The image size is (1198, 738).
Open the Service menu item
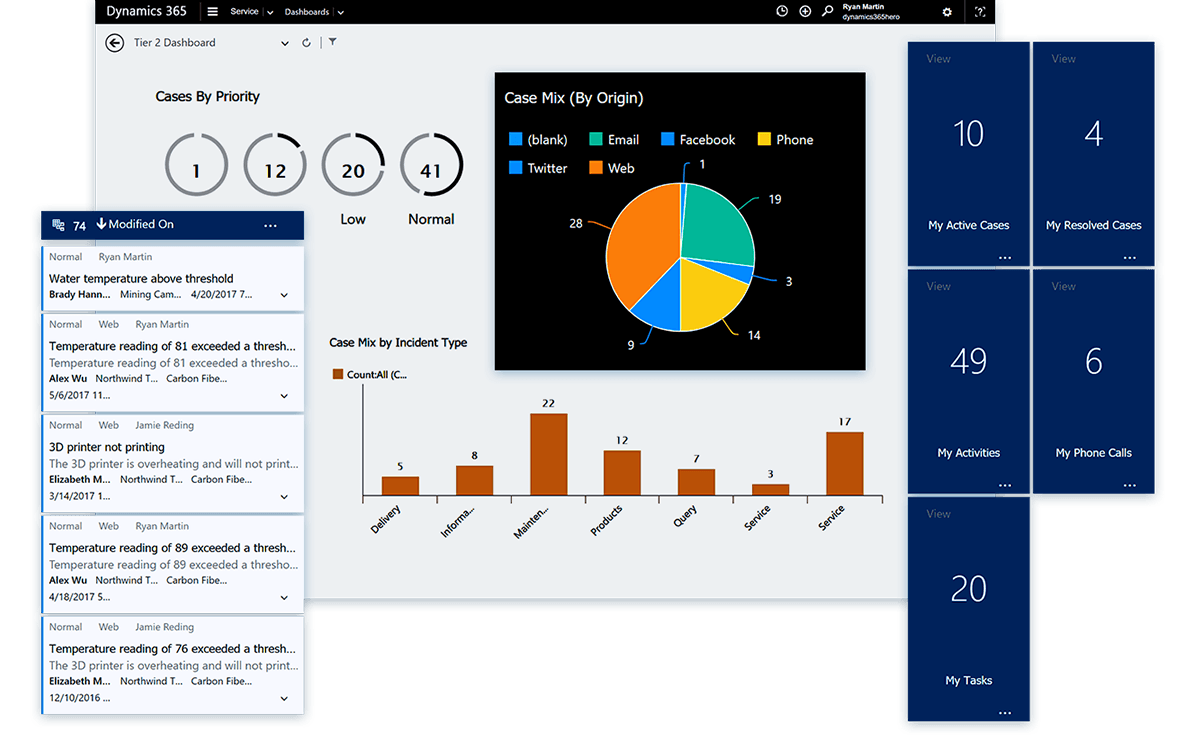point(244,11)
